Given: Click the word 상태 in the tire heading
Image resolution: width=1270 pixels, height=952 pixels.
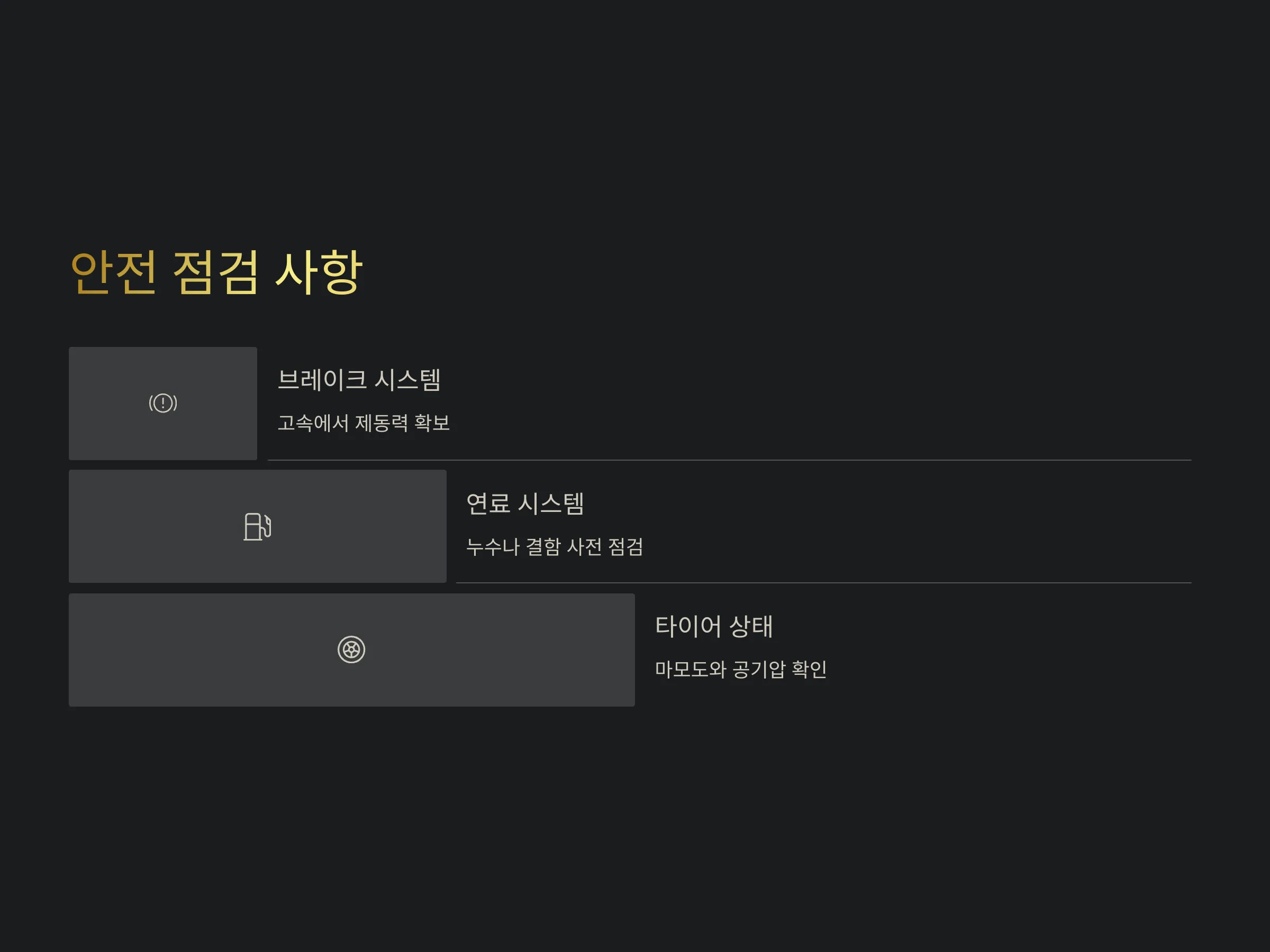Looking at the screenshot, I should pos(750,626).
